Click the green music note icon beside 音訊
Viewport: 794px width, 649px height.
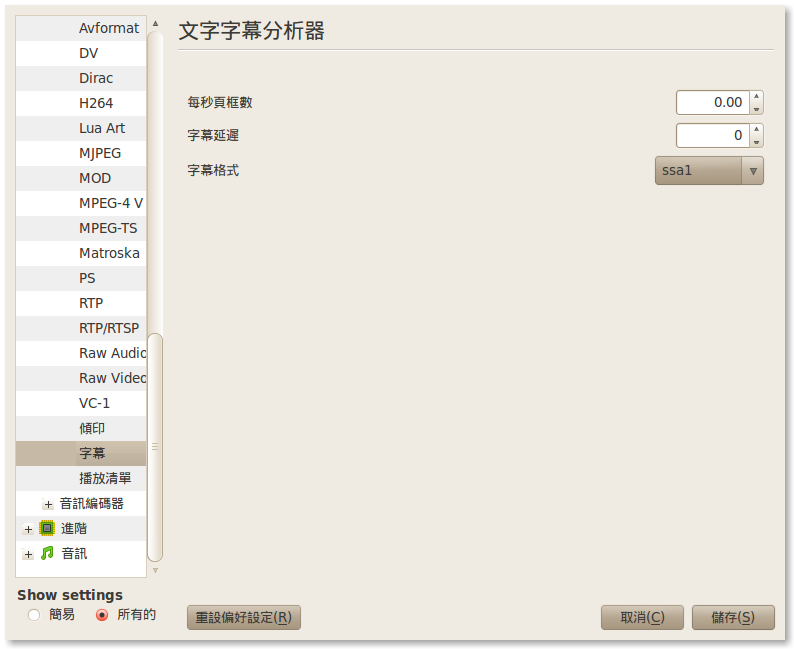tap(47, 553)
